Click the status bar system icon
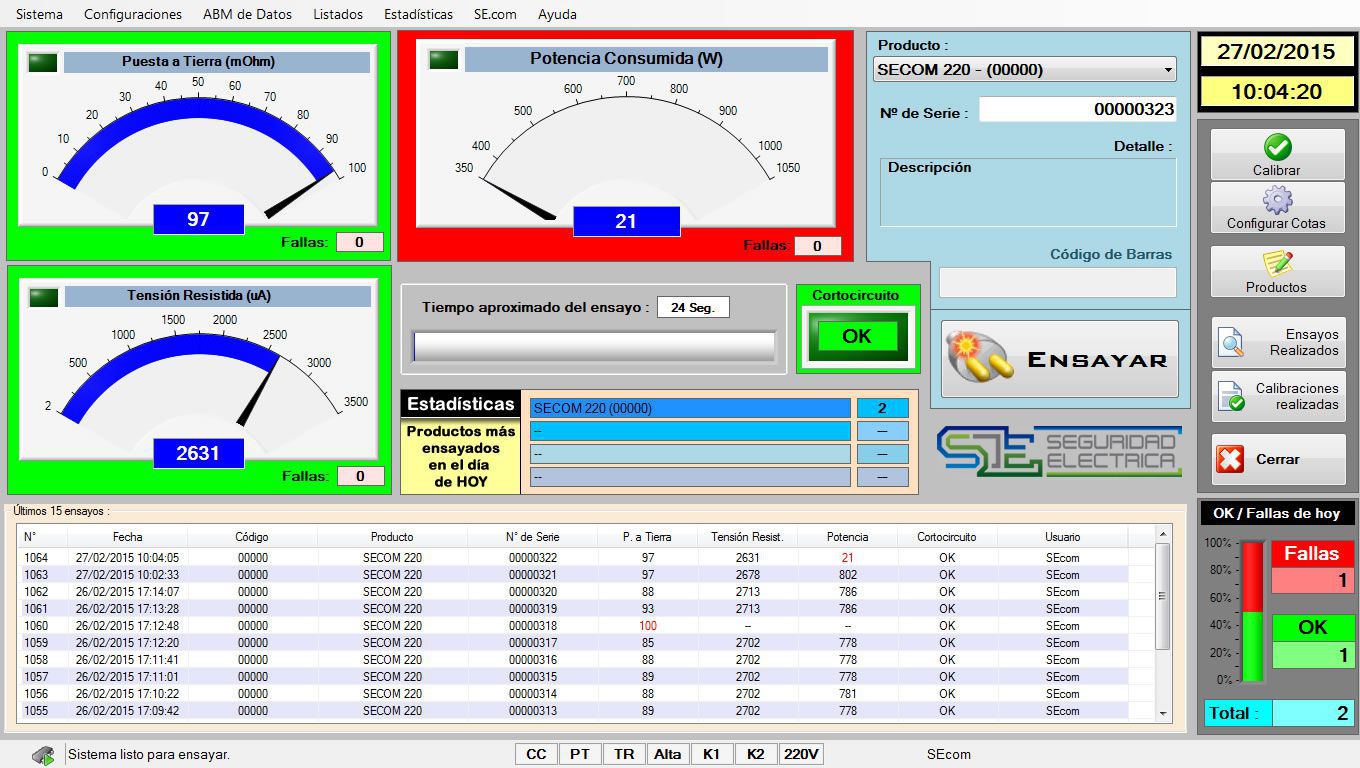The image size is (1360, 768). tap(43, 755)
